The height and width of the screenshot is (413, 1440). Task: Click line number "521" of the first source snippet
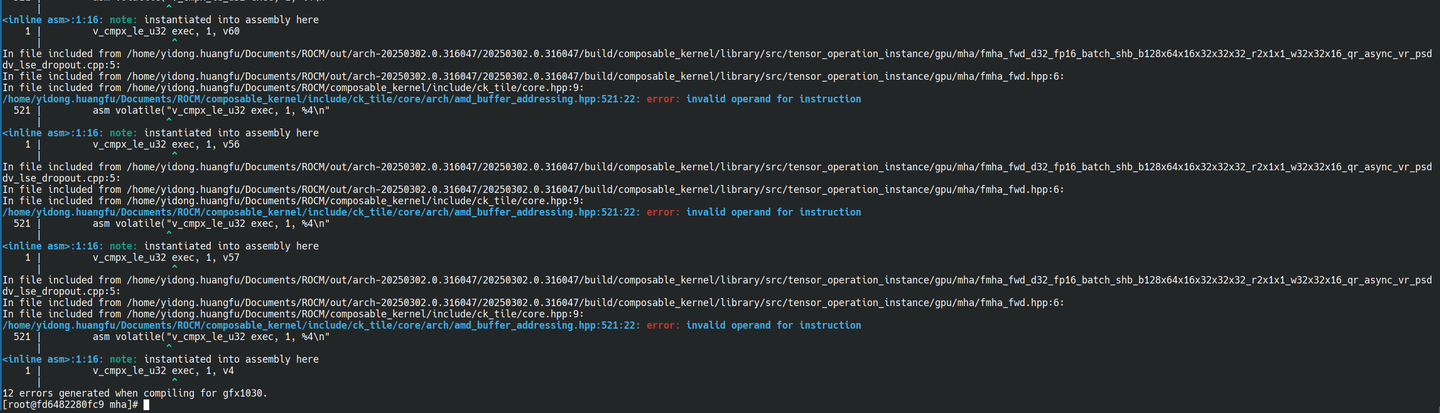(22, 111)
